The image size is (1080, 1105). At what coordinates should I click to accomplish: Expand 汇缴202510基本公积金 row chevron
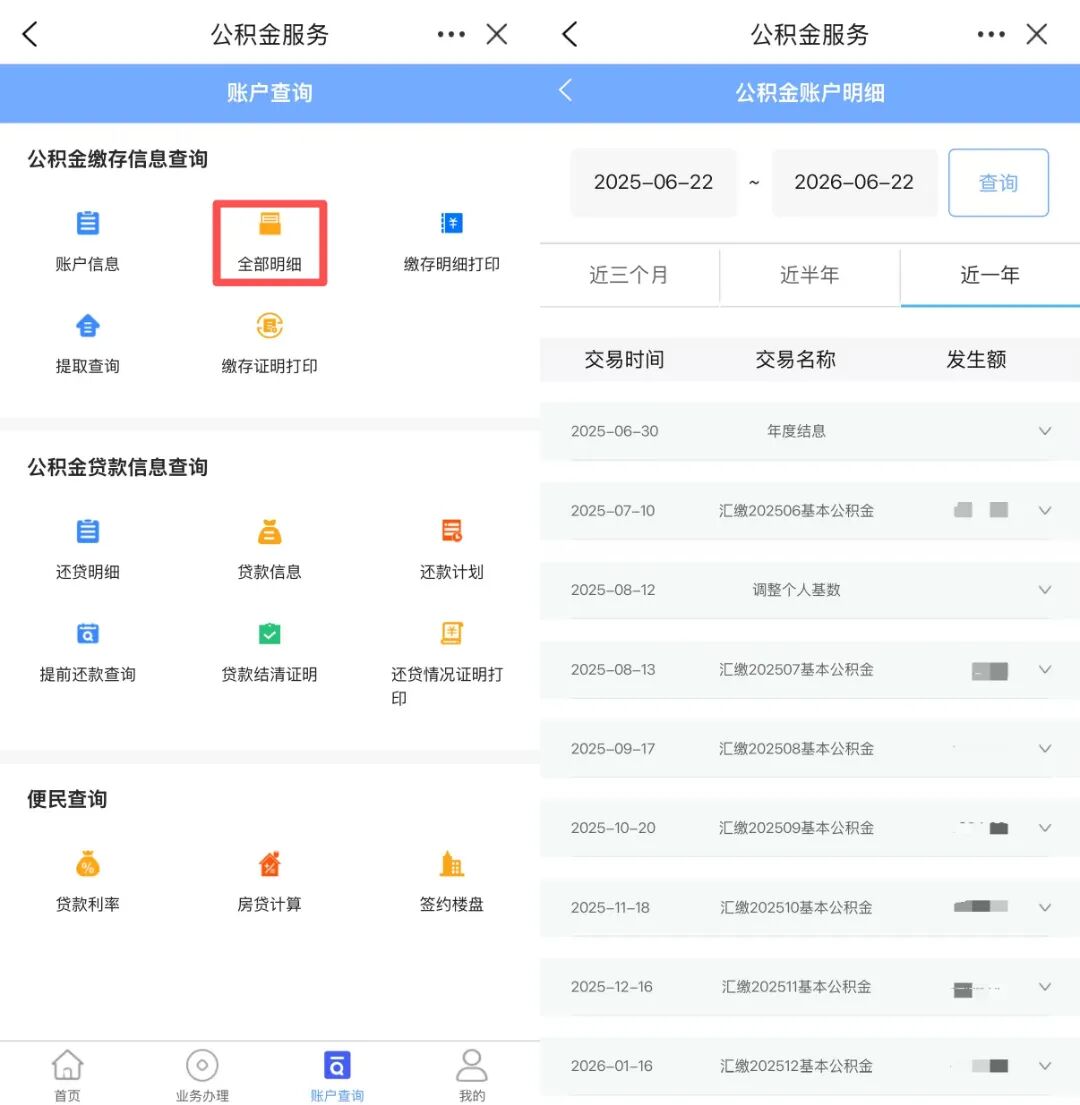(x=1045, y=907)
